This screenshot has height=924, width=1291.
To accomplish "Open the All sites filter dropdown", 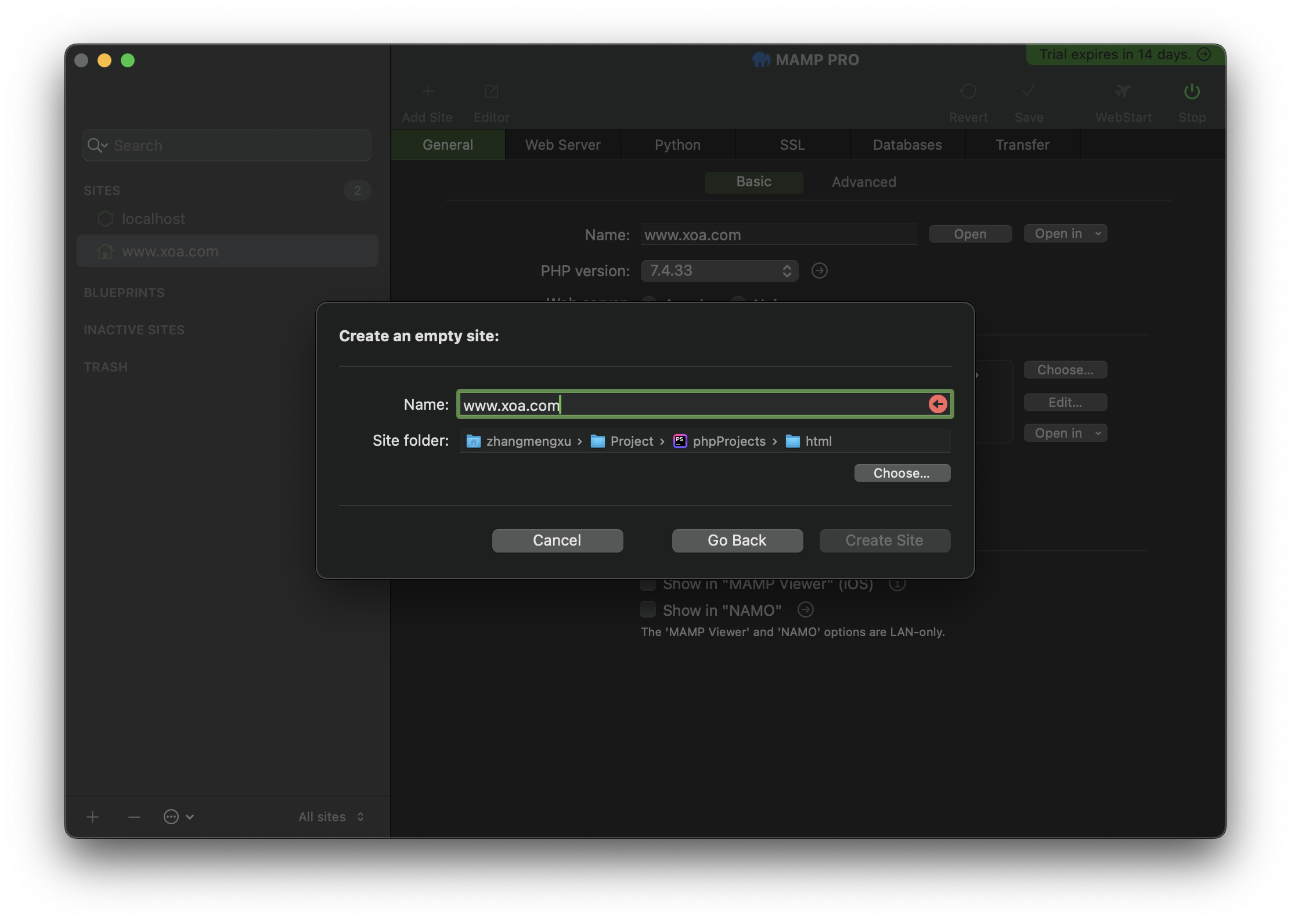I will pyautogui.click(x=331, y=817).
